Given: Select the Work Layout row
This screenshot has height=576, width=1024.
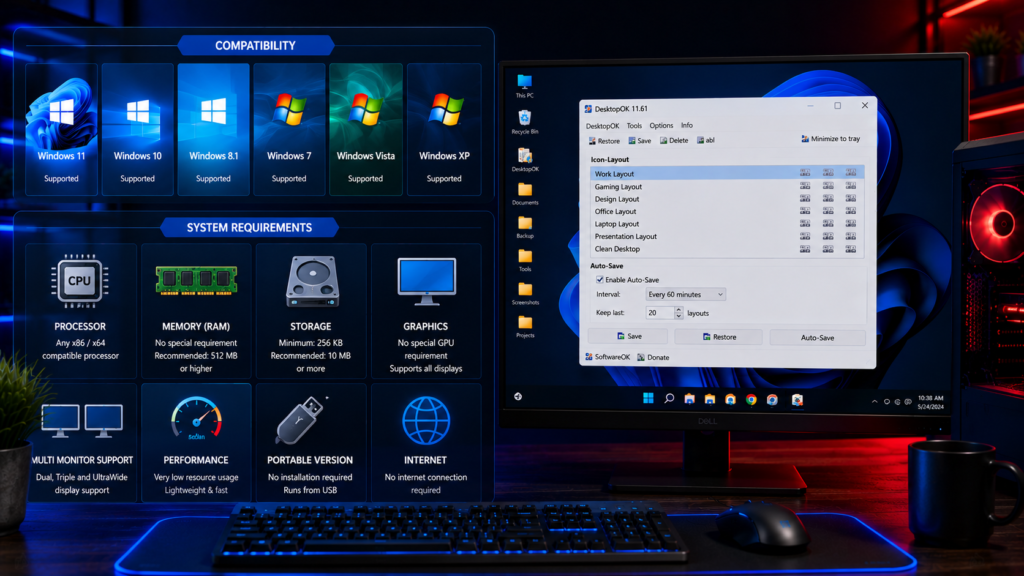Looking at the screenshot, I should click(x=727, y=174).
